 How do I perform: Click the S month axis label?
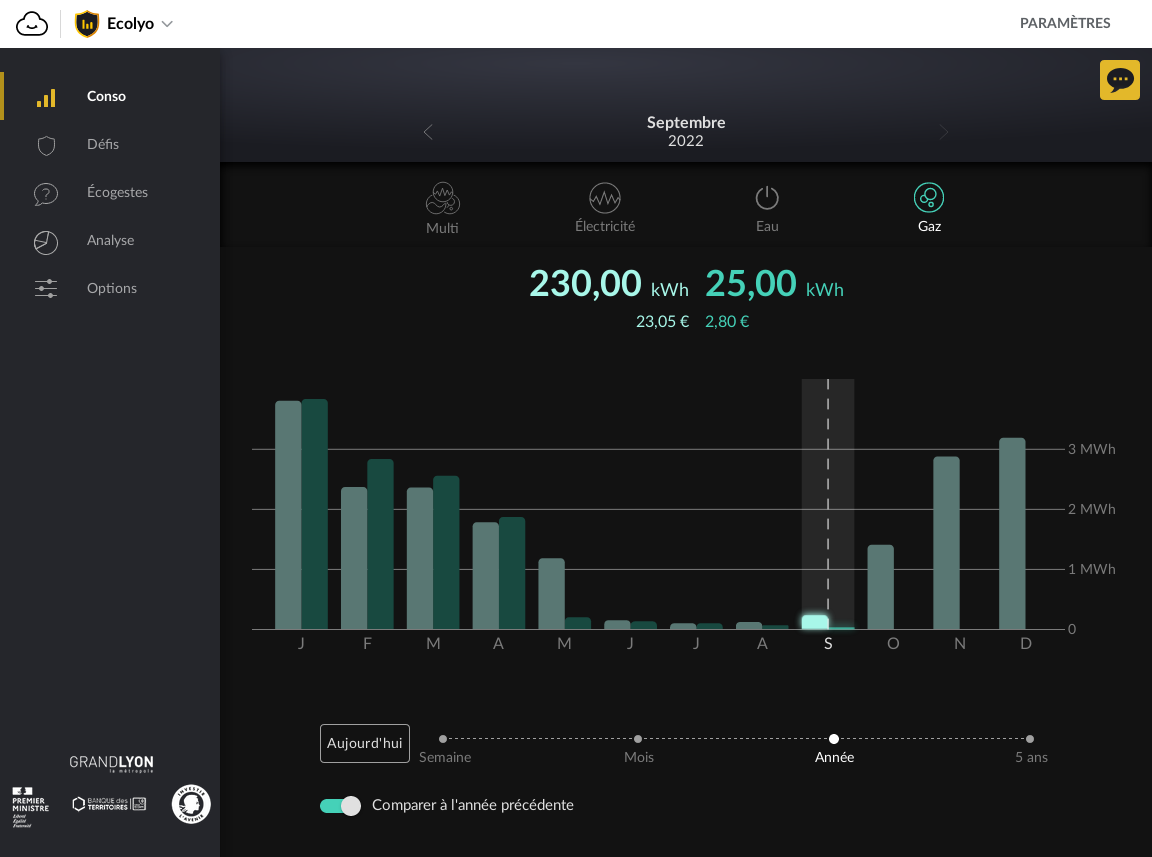[828, 644]
